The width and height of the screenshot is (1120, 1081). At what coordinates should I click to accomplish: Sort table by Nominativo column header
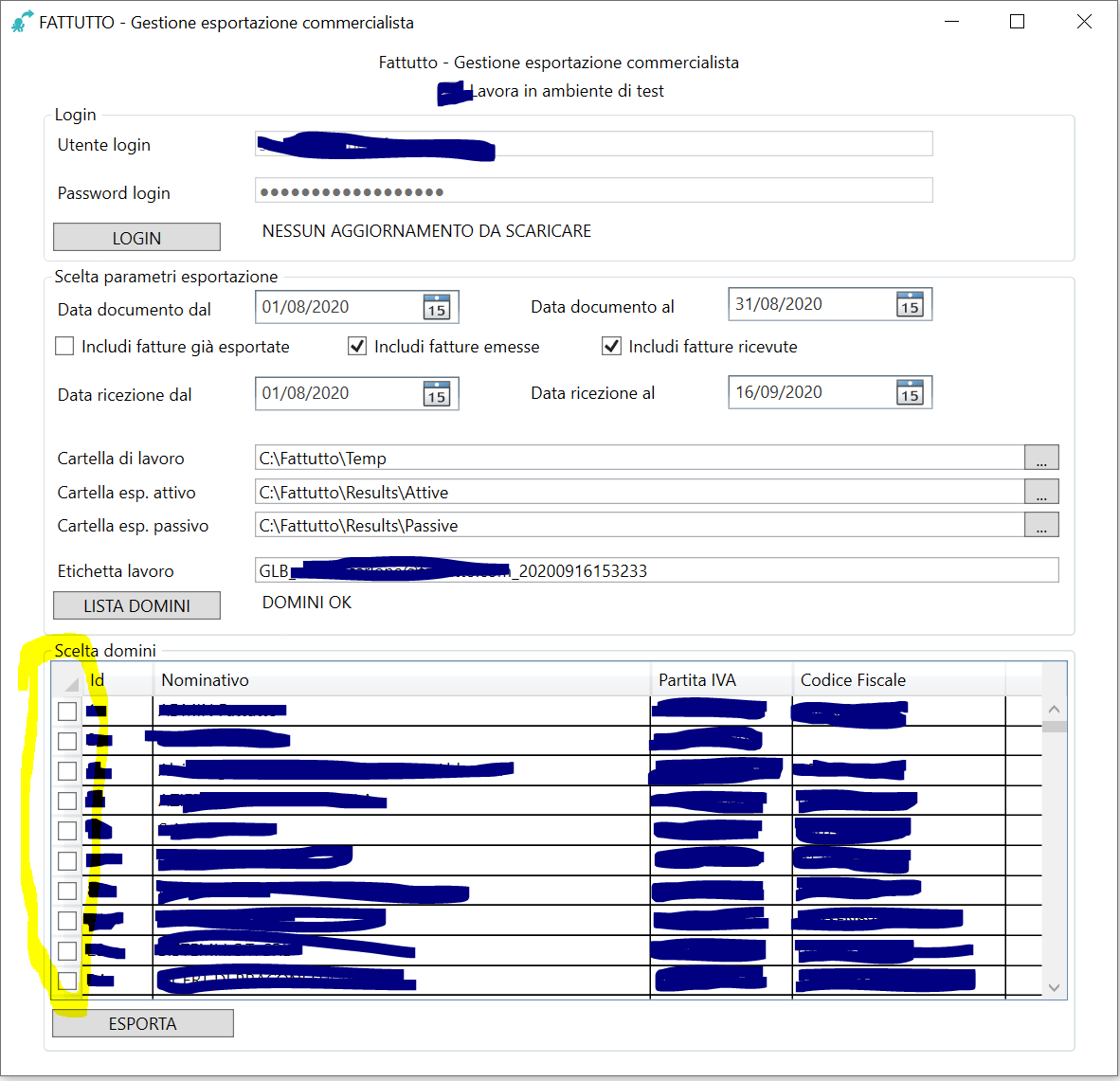(402, 679)
